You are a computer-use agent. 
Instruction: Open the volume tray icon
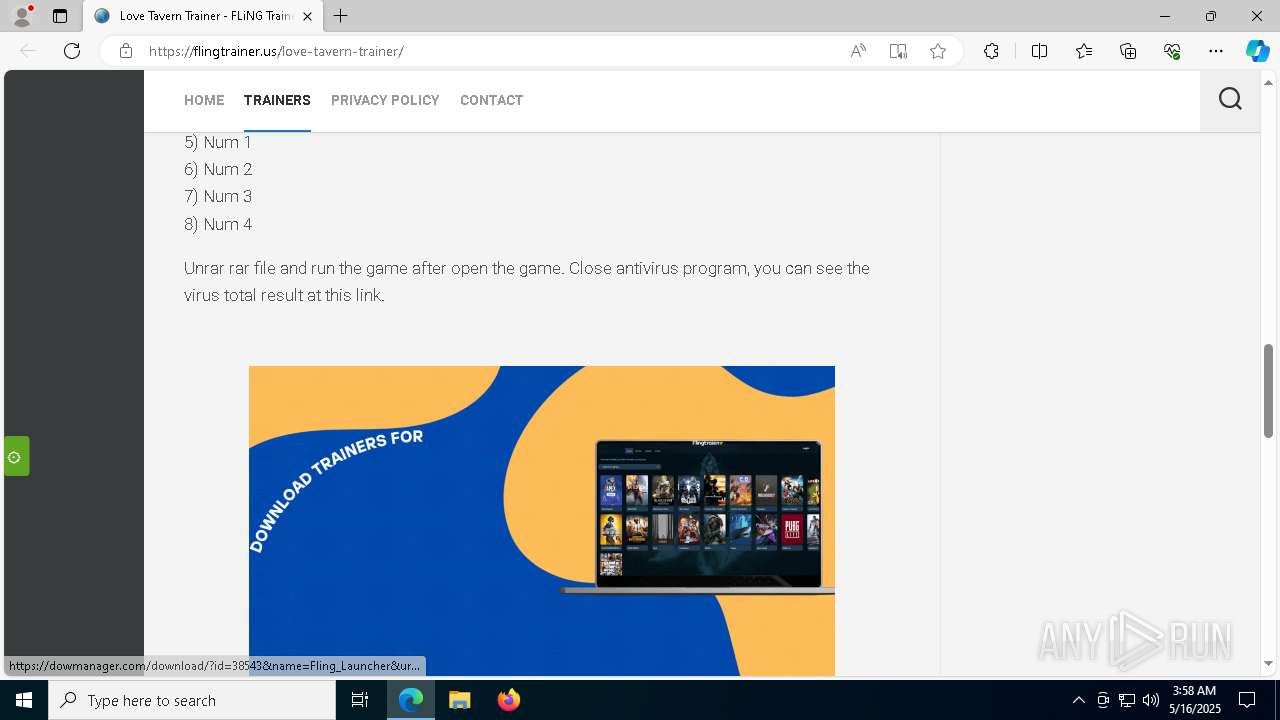(x=1150, y=700)
